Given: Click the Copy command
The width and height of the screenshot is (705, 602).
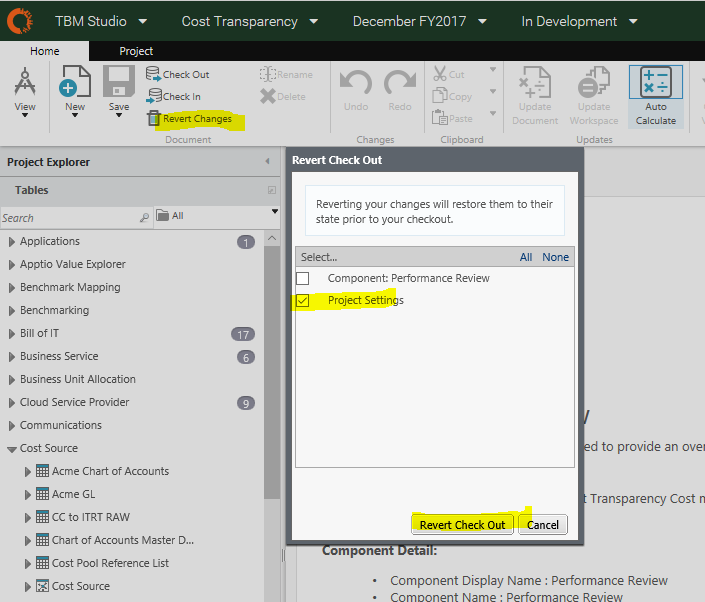Looking at the screenshot, I should [452, 96].
